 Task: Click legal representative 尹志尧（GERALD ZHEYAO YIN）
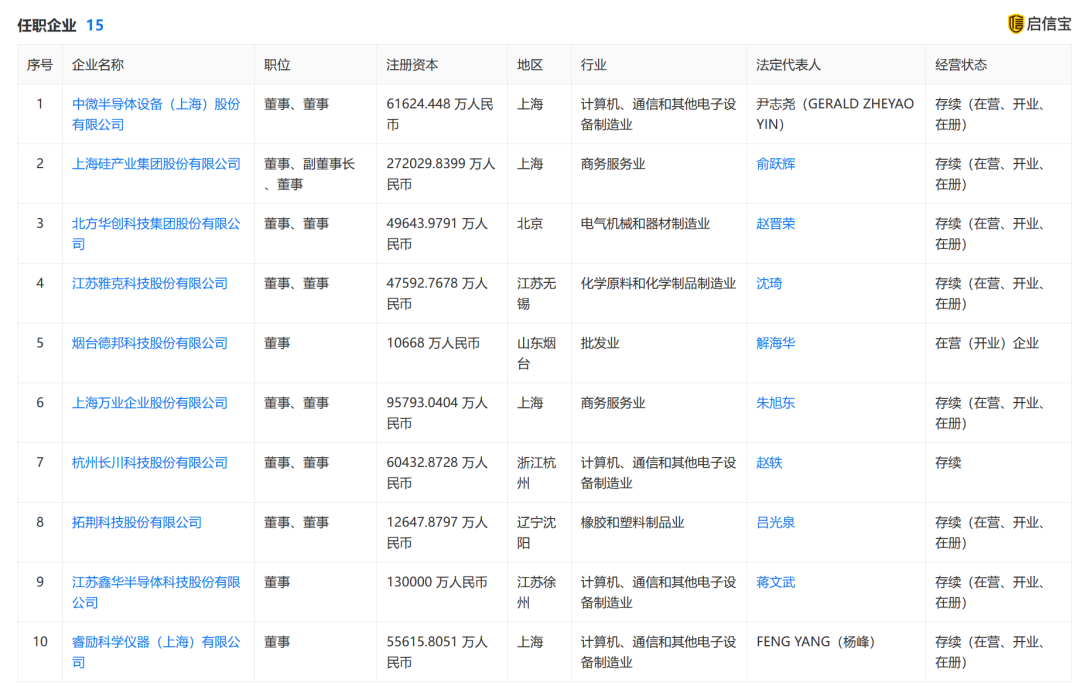tap(835, 114)
